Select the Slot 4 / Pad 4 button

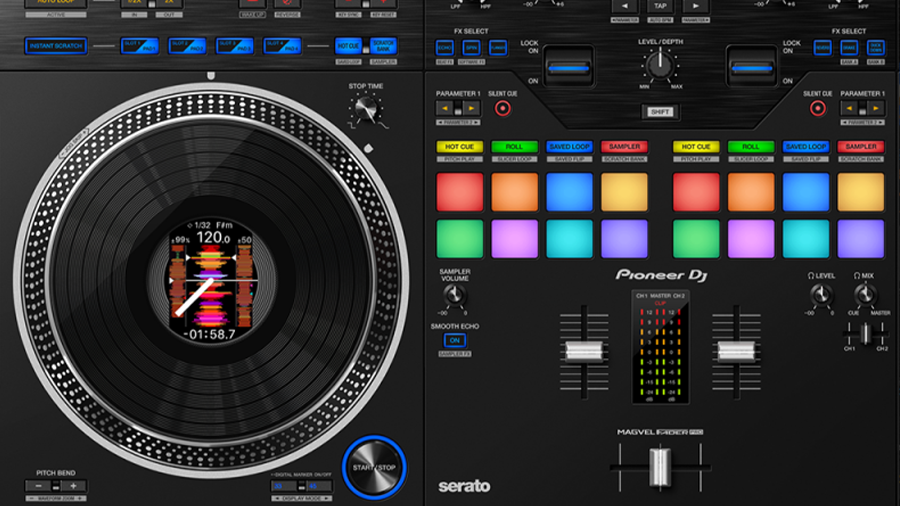point(282,46)
